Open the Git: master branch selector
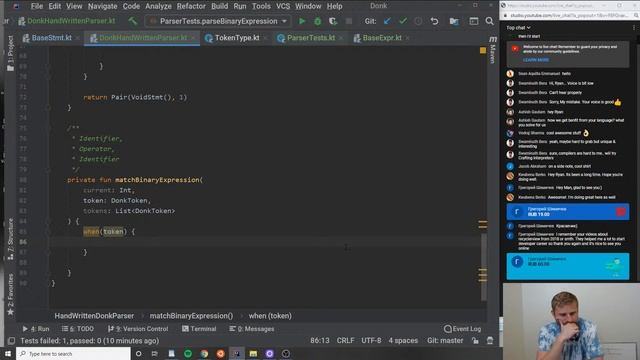Screen dimensions: 640x360 pos(445,340)
